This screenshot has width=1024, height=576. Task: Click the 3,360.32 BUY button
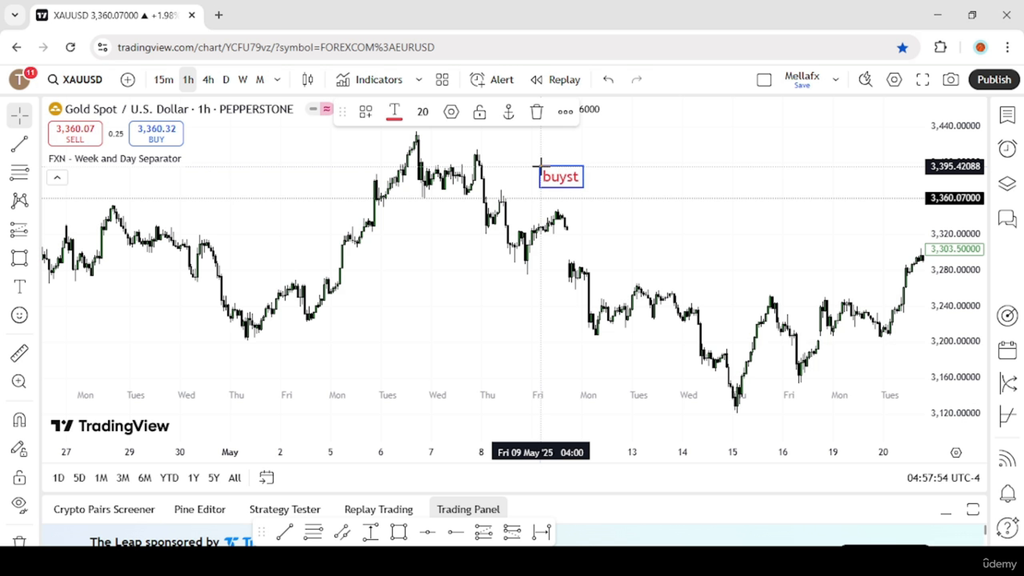(156, 133)
